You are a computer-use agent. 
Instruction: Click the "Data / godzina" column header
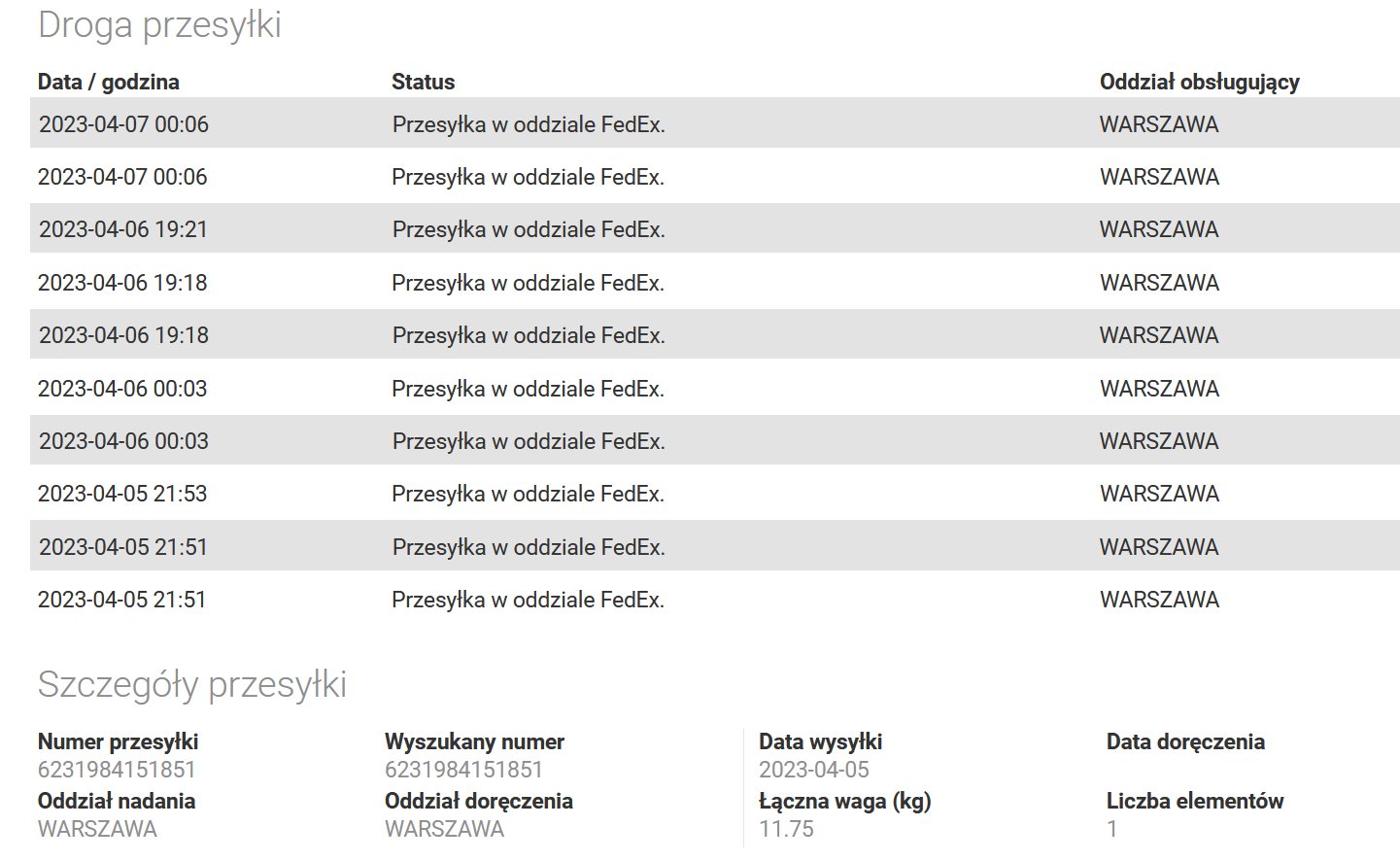(x=108, y=82)
